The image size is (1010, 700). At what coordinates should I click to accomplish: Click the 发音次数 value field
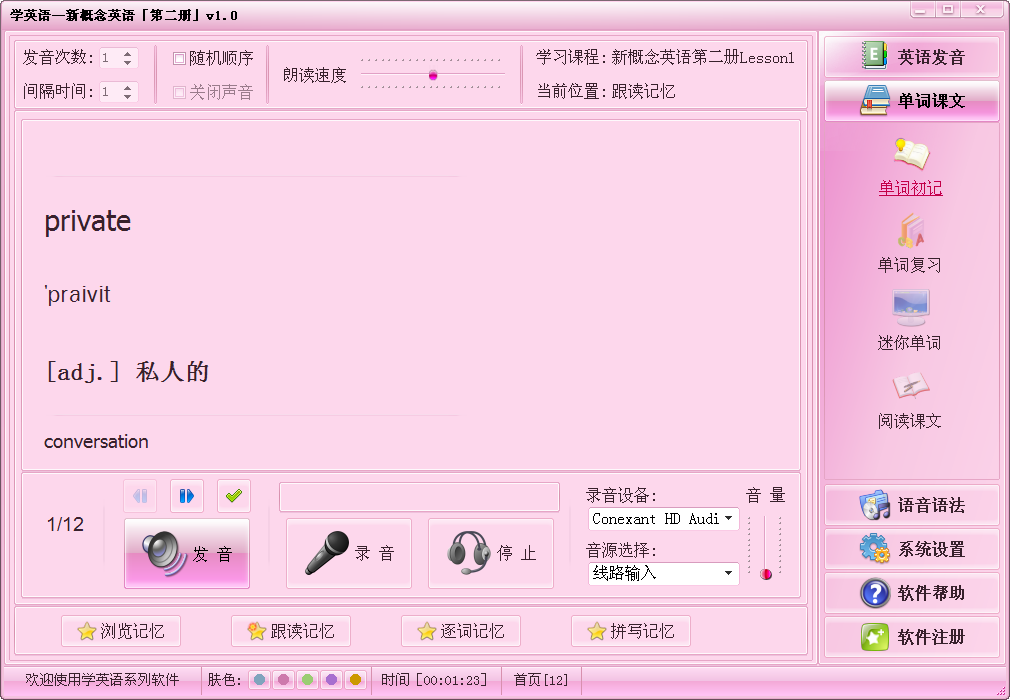110,59
